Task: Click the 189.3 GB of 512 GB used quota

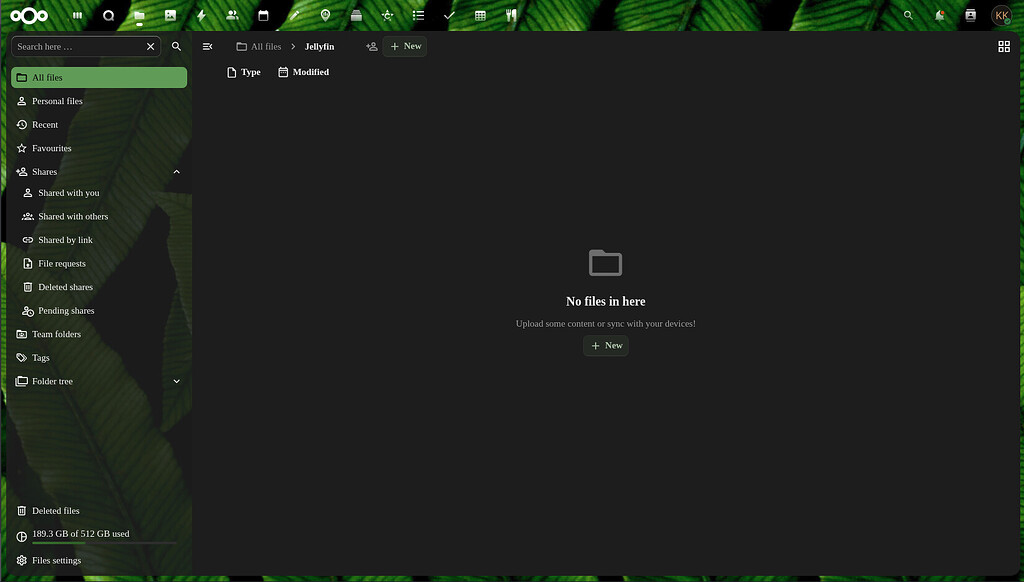Action: click(x=99, y=535)
